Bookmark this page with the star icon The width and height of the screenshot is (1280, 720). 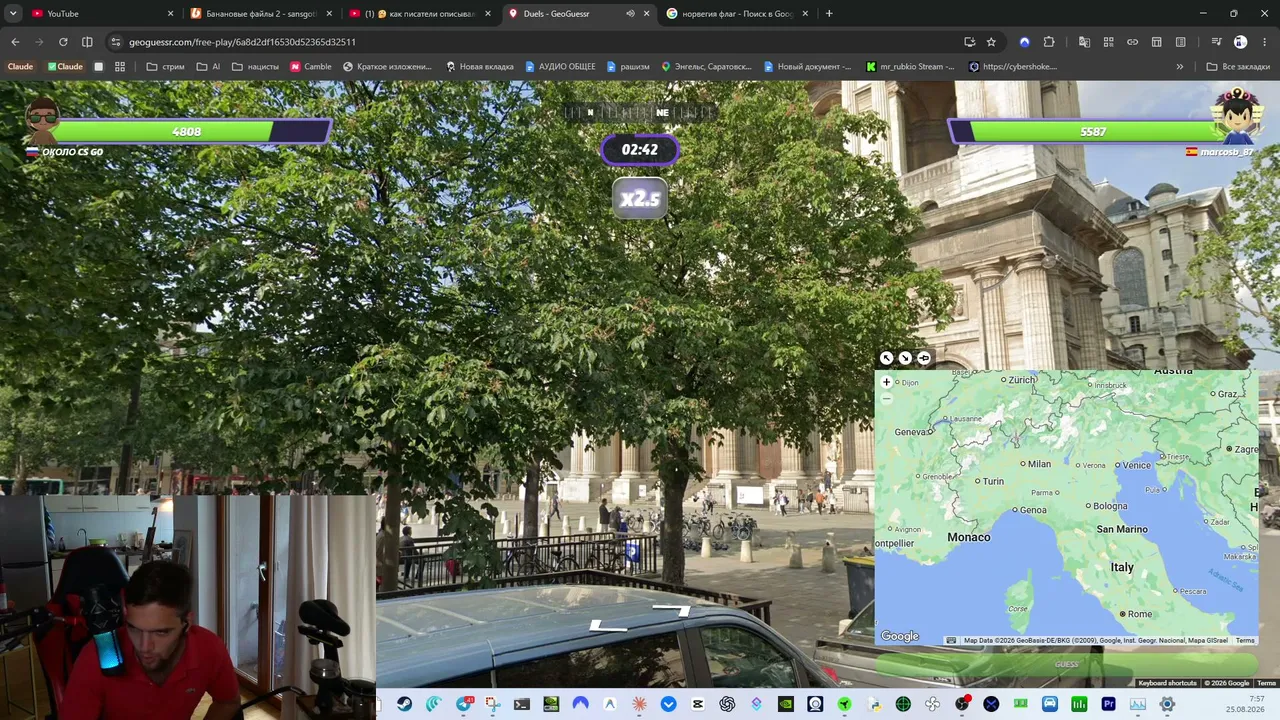[x=991, y=42]
